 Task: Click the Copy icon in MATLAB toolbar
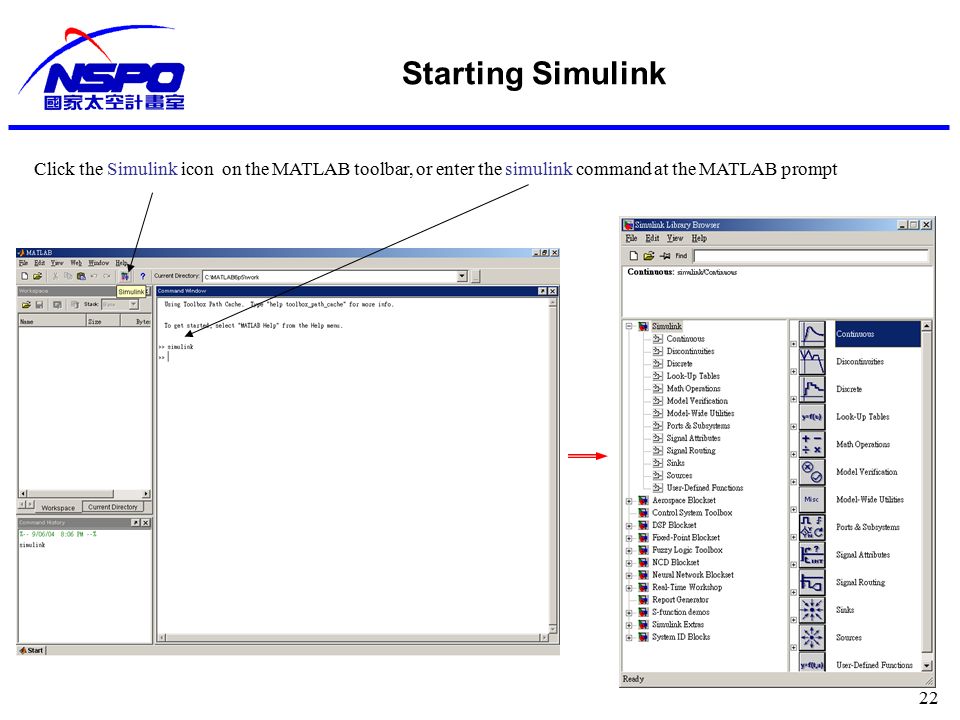tap(68, 277)
